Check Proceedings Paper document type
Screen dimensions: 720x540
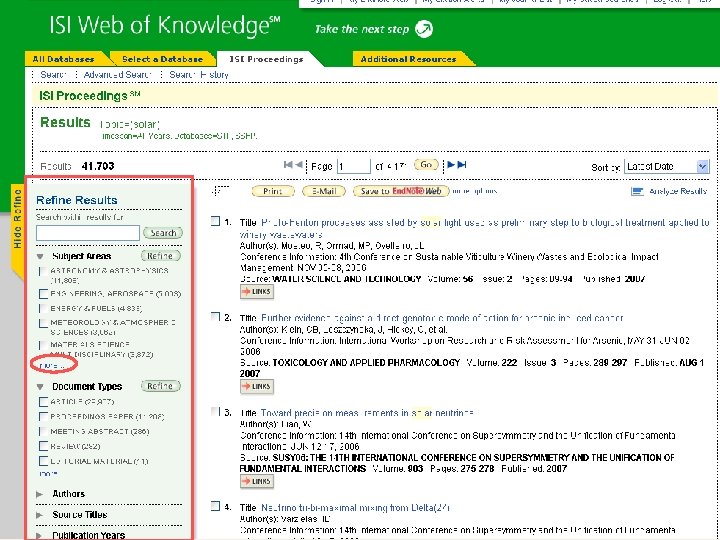point(43,416)
